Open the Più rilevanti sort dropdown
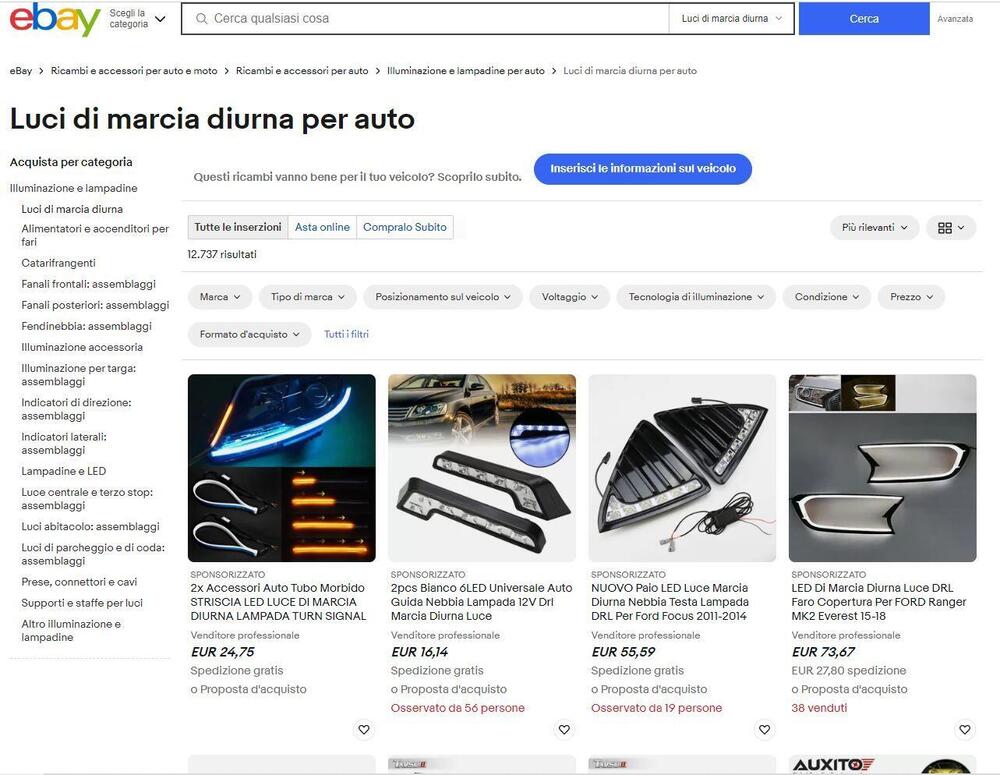Screen dimensions: 1000x775 point(874,228)
